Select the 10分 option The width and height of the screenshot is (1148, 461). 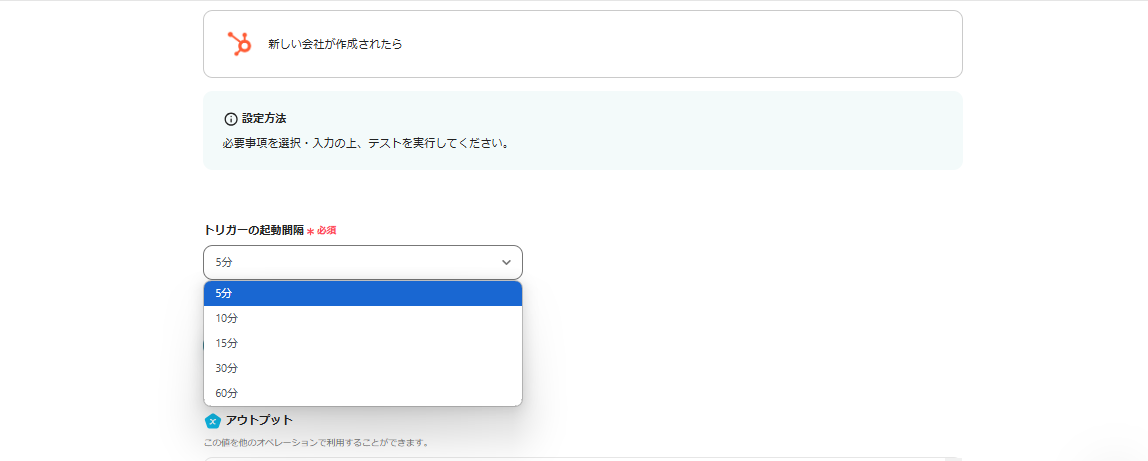click(x=363, y=318)
